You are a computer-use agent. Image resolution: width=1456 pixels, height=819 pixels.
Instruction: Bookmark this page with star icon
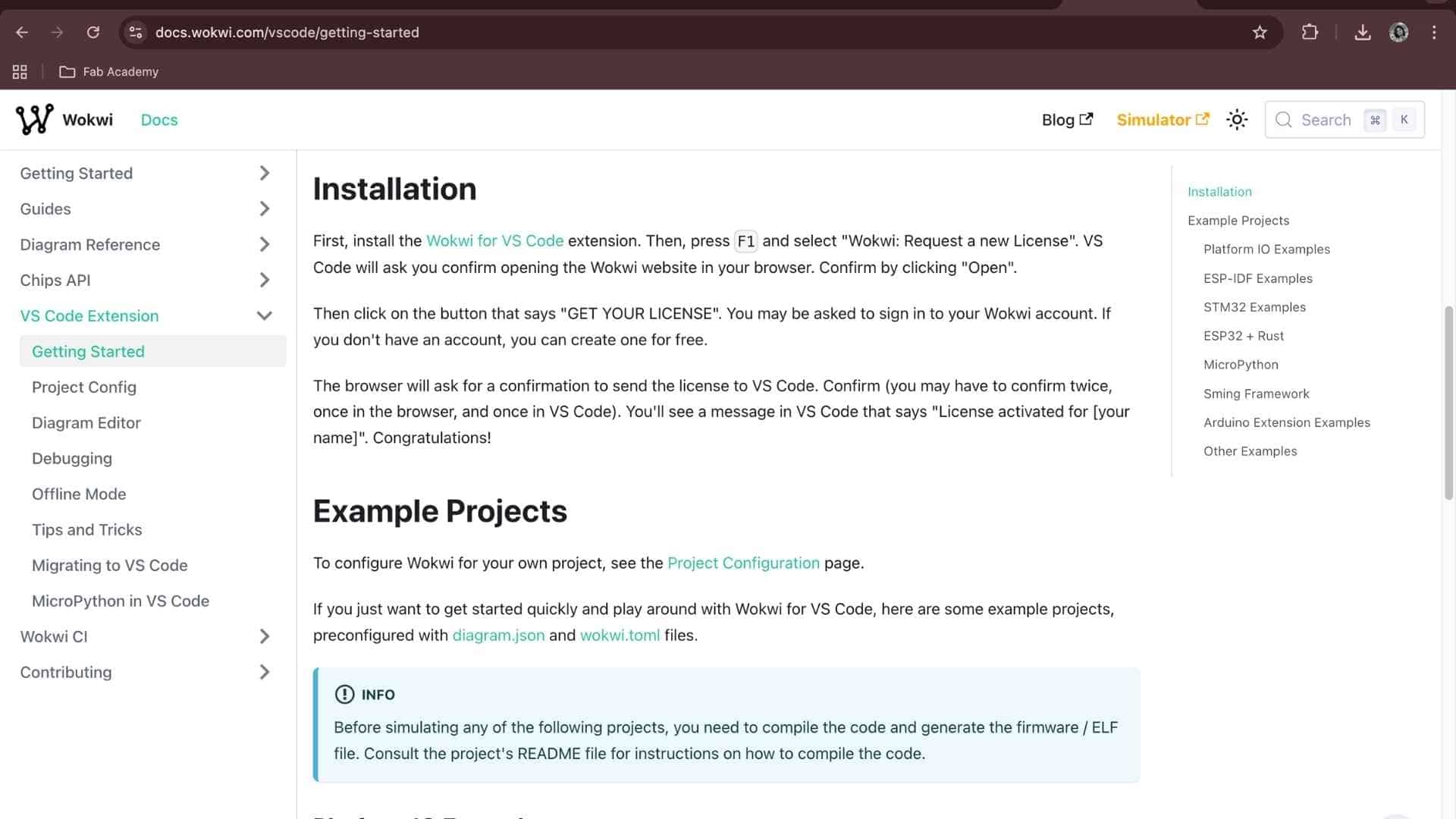pyautogui.click(x=1260, y=33)
